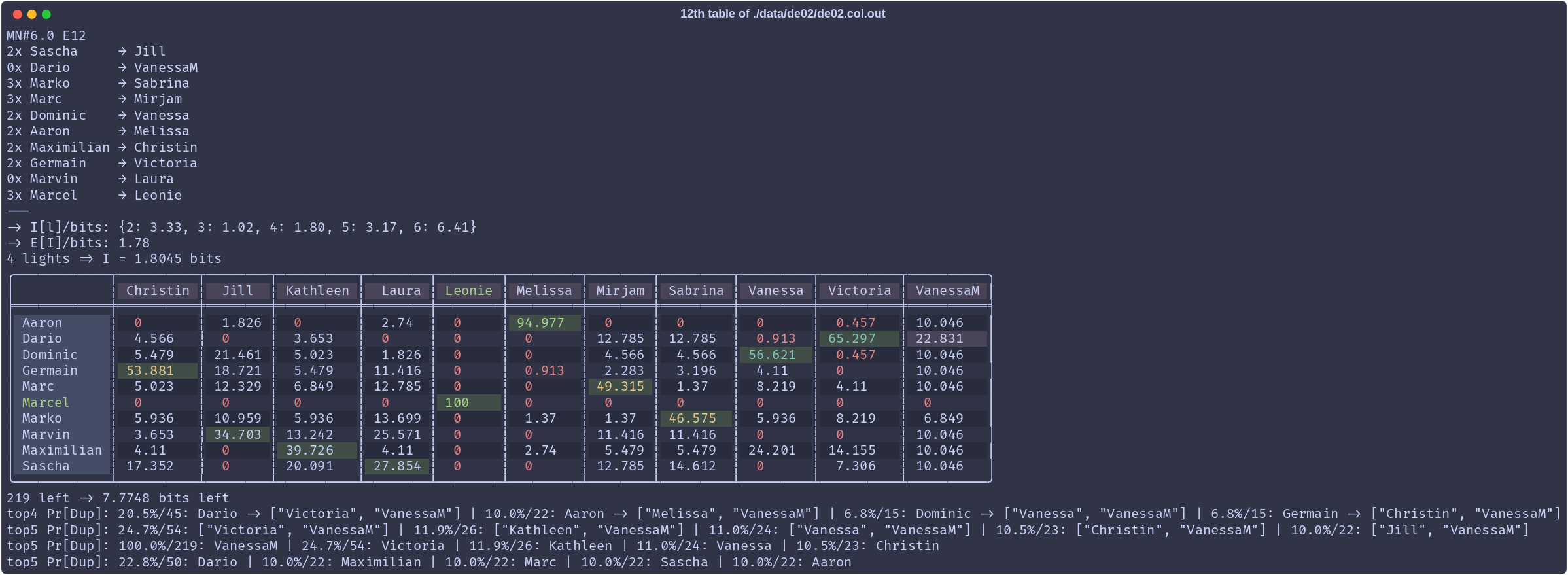Viewport: 1568px width, 575px height.
Task: Click the green Leonie column header
Action: pyautogui.click(x=469, y=290)
